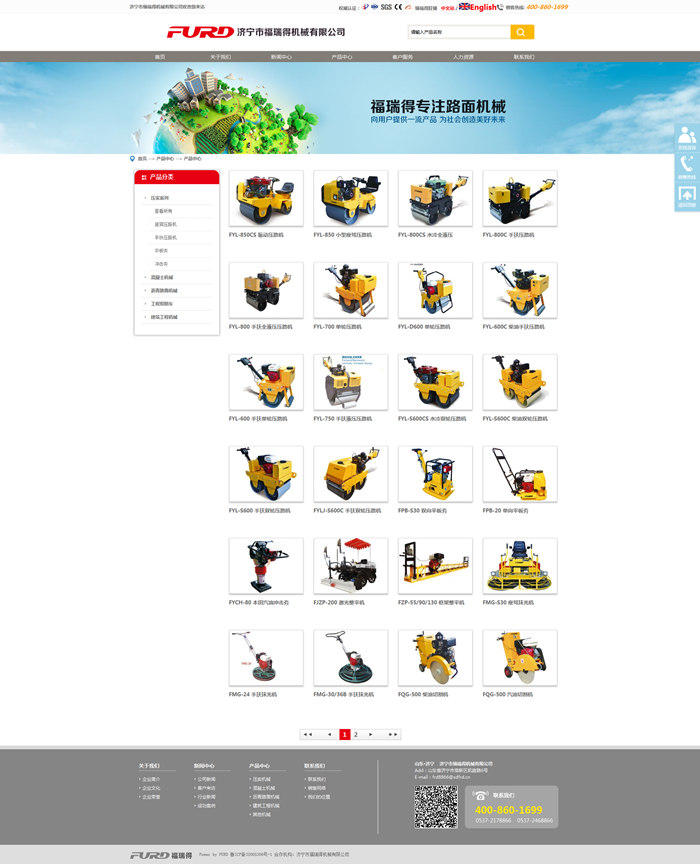This screenshot has width=700, height=864.
Task: Open 产品中心 in the gray navigation bar
Action: (341, 57)
